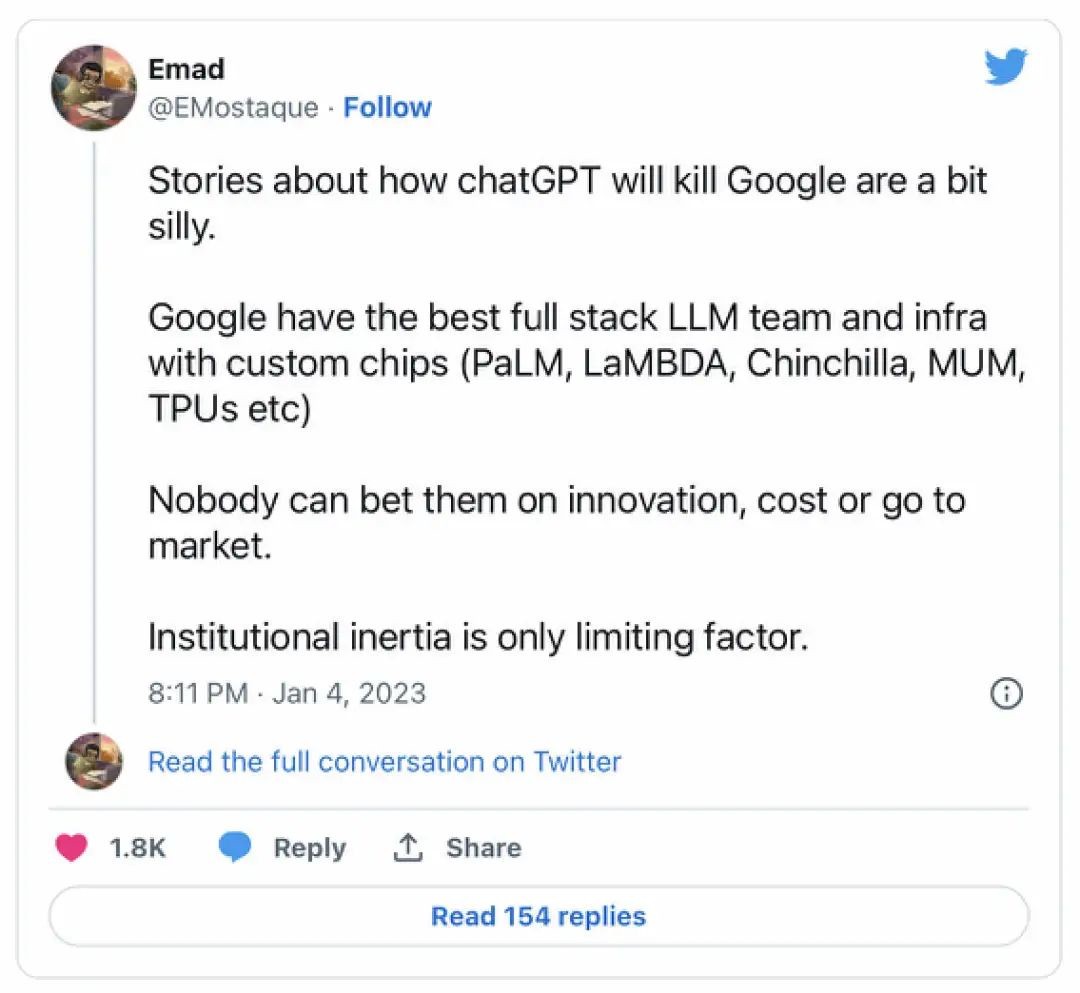Like the tweet with the heart icon
The width and height of the screenshot is (1080, 993).
[71, 848]
